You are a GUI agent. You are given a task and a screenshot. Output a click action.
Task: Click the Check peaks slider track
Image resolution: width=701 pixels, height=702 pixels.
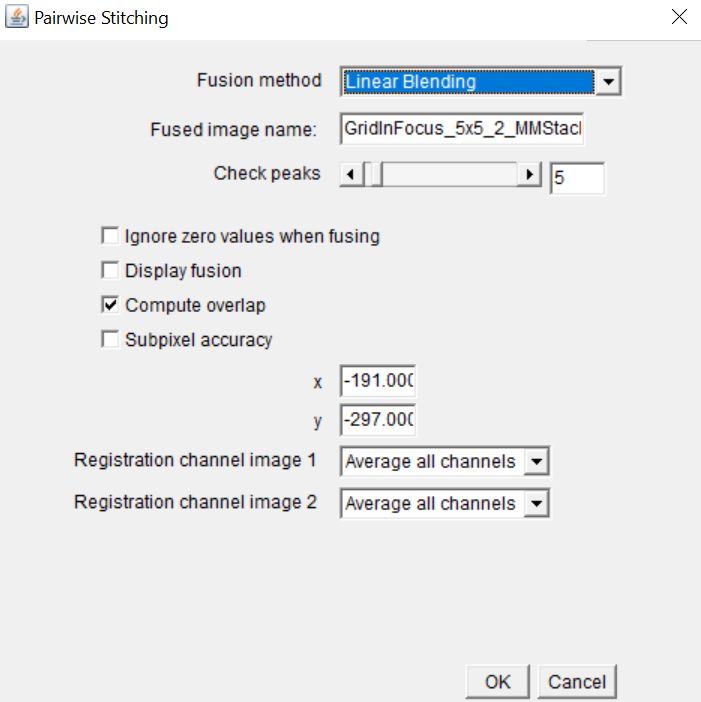coord(450,175)
